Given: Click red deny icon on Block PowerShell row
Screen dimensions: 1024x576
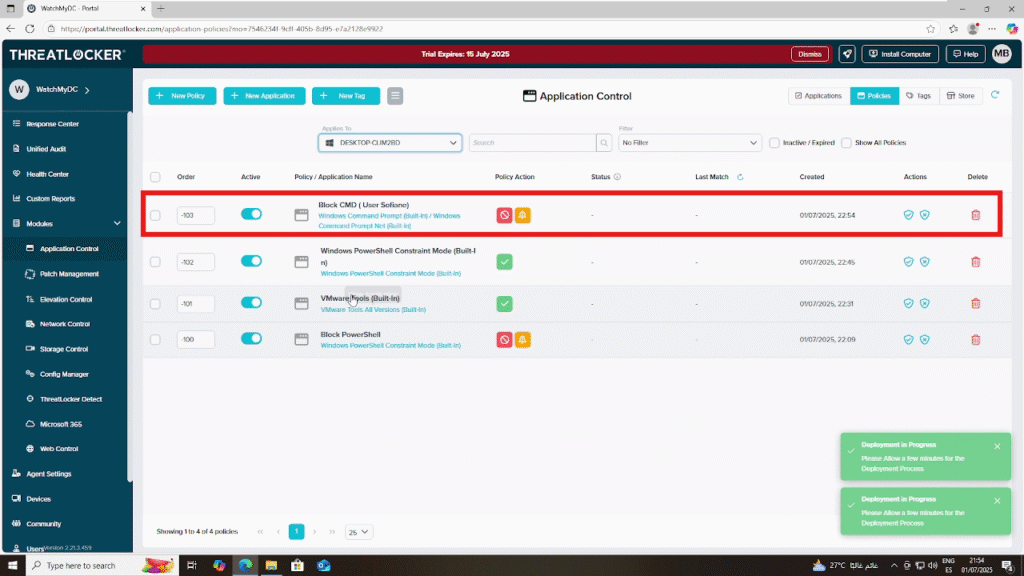Looking at the screenshot, I should click(x=504, y=340).
